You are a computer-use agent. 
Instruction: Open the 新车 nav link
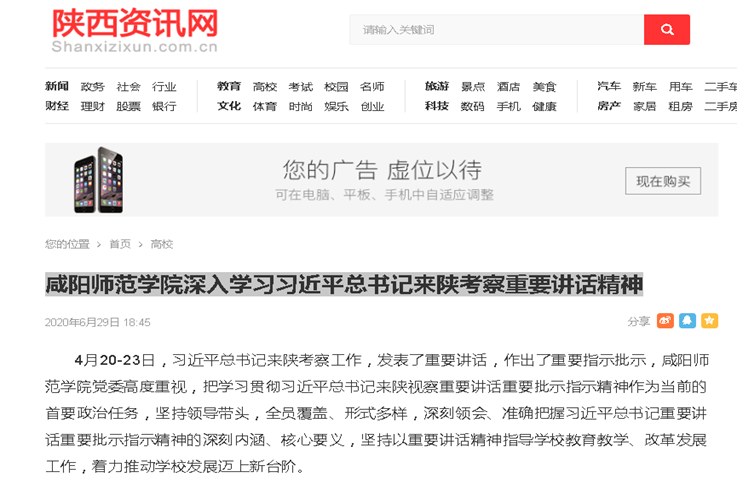point(644,86)
